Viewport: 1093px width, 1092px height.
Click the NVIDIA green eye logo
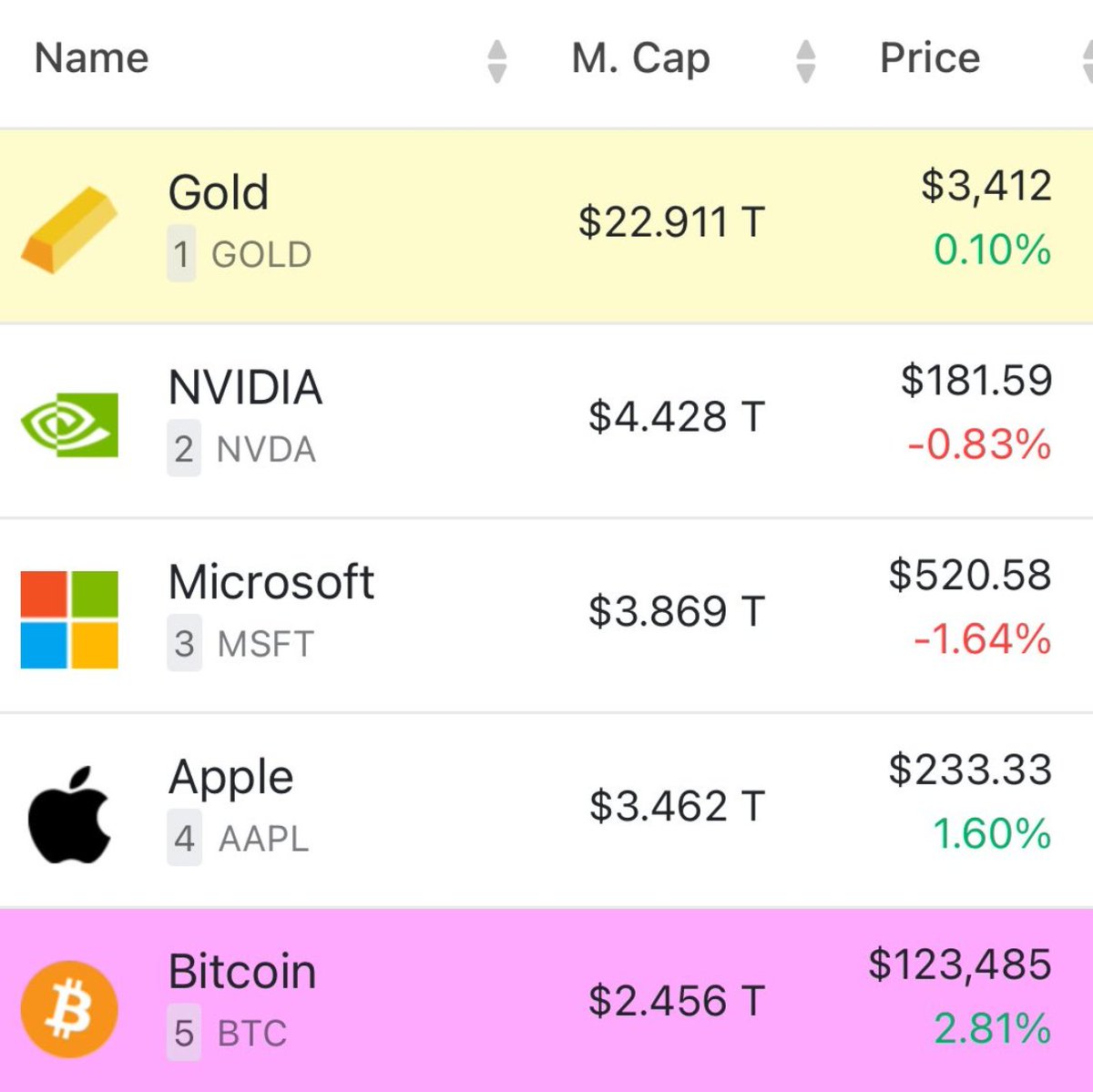click(69, 424)
